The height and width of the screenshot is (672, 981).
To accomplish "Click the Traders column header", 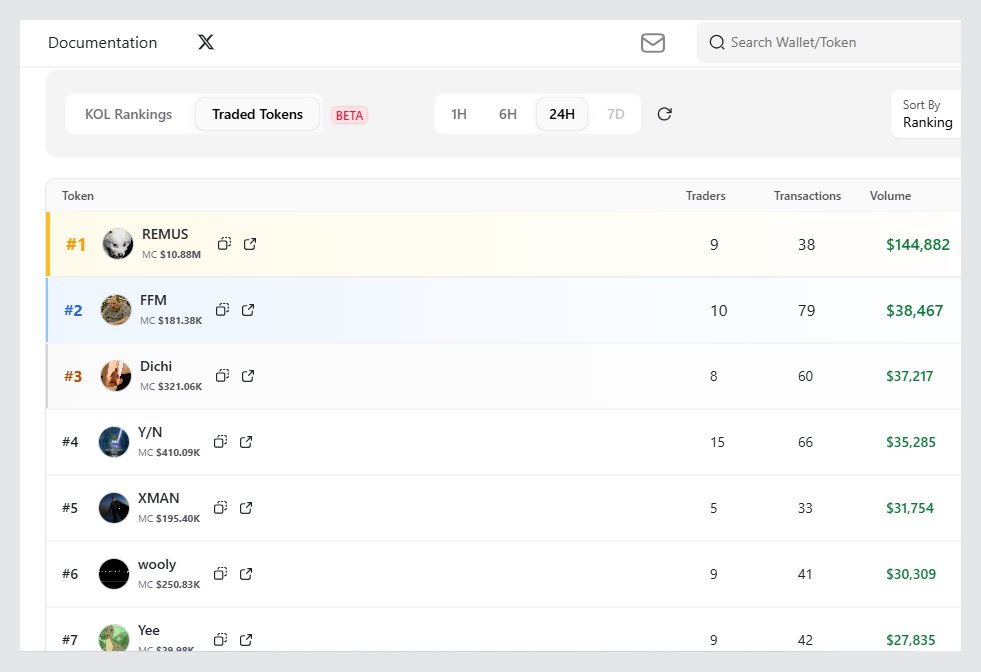I will coord(706,196).
